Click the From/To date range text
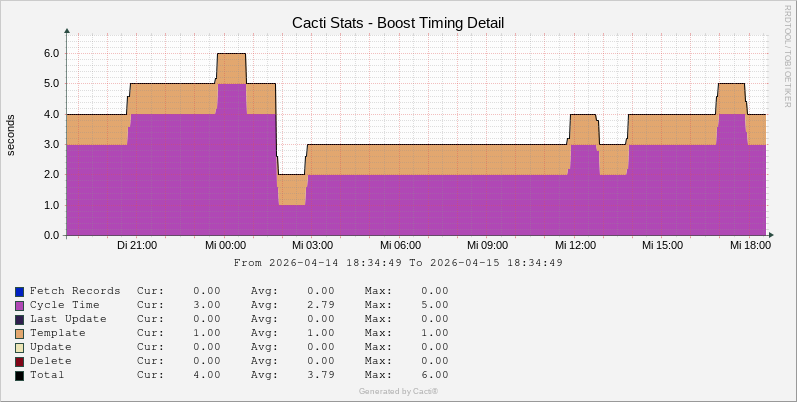This screenshot has height=402, width=797. click(x=398, y=263)
